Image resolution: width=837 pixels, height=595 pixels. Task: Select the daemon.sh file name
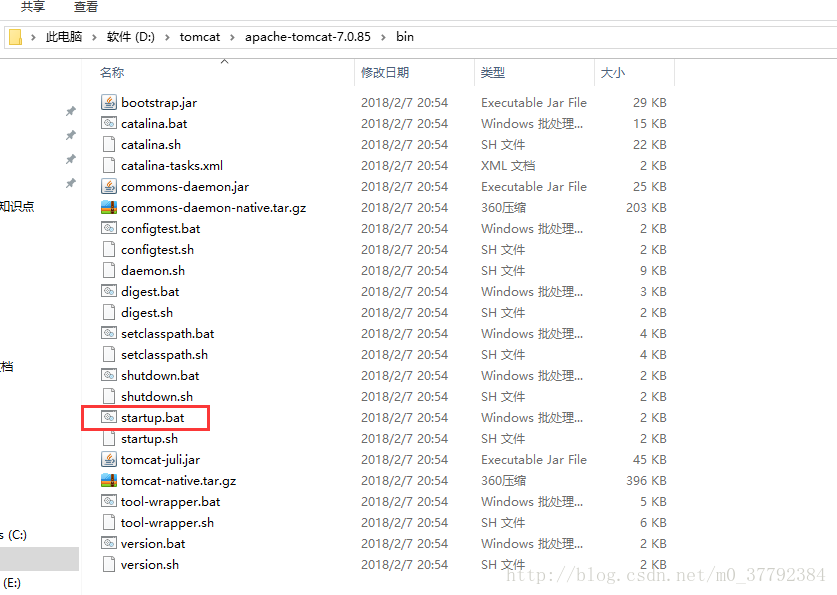(x=153, y=270)
